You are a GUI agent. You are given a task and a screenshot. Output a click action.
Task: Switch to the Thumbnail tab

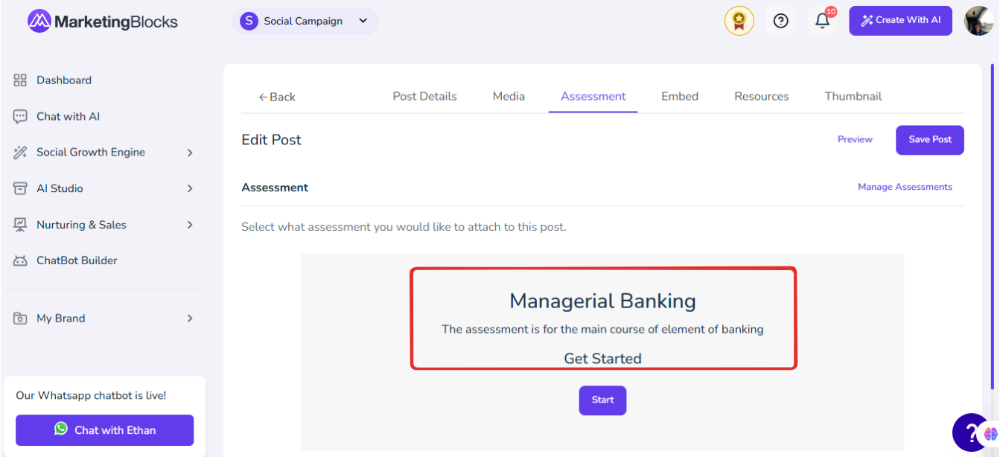click(853, 96)
